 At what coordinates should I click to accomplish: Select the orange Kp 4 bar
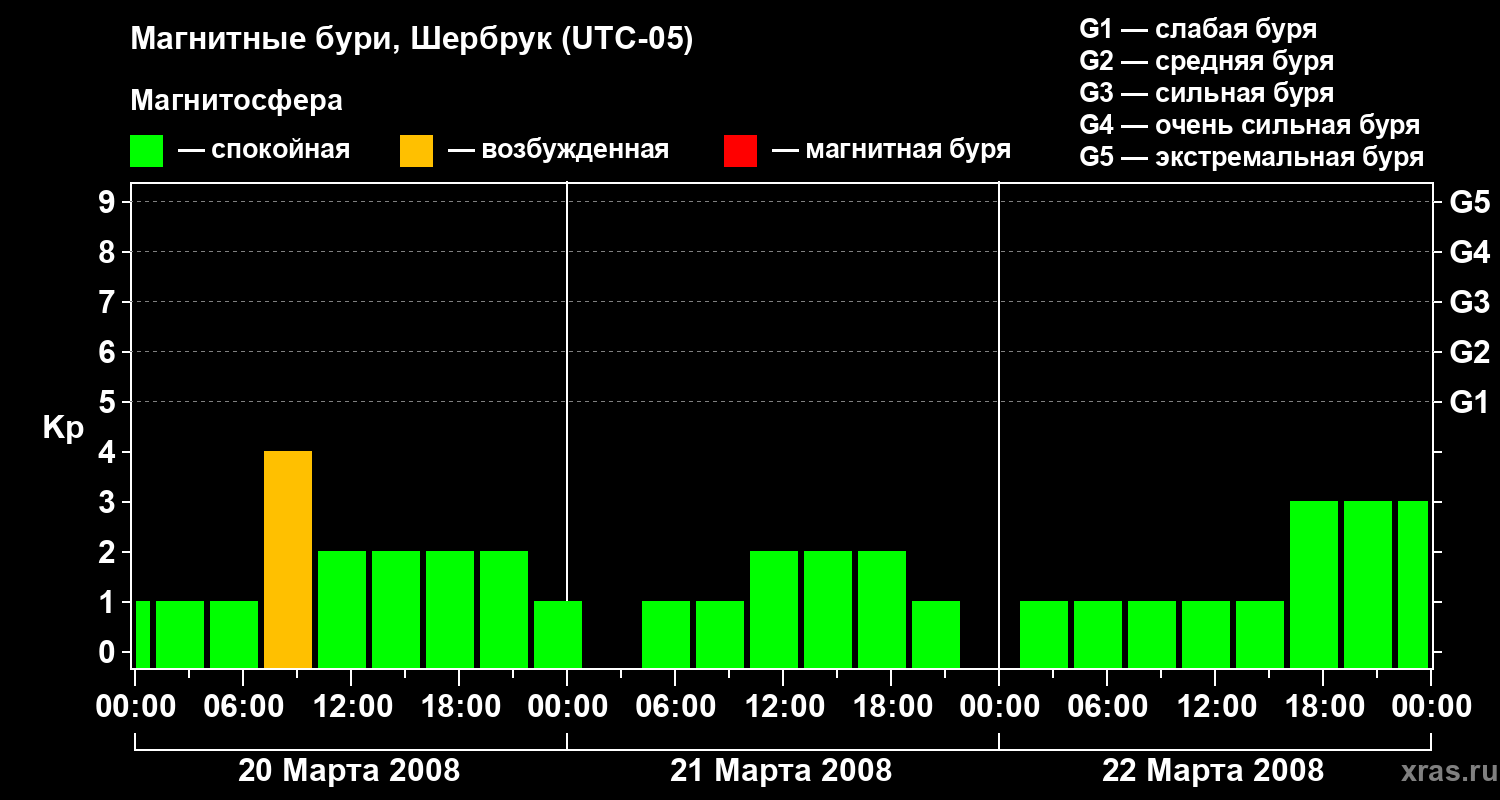288,559
